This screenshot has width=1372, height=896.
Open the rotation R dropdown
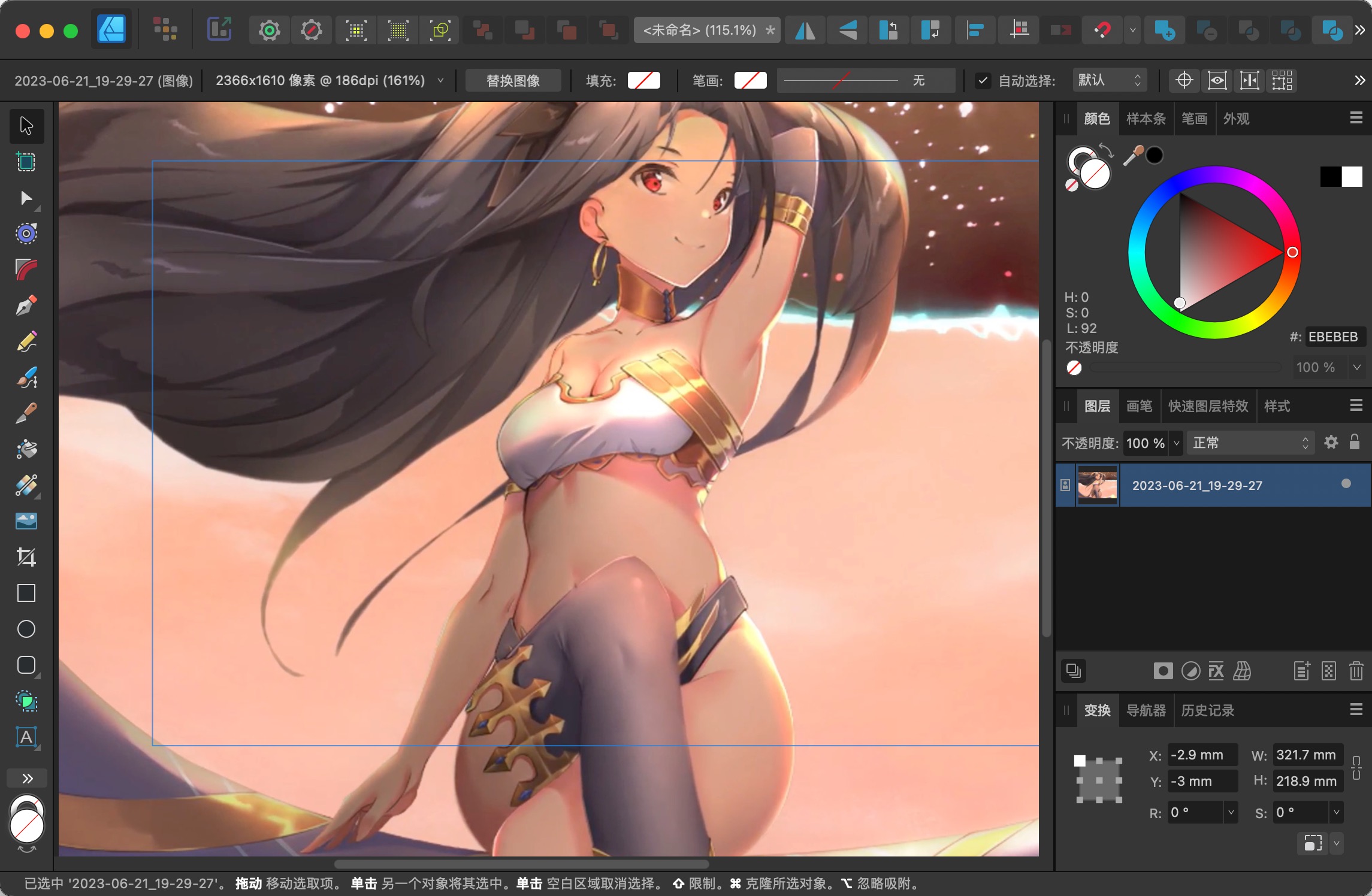click(x=1231, y=813)
